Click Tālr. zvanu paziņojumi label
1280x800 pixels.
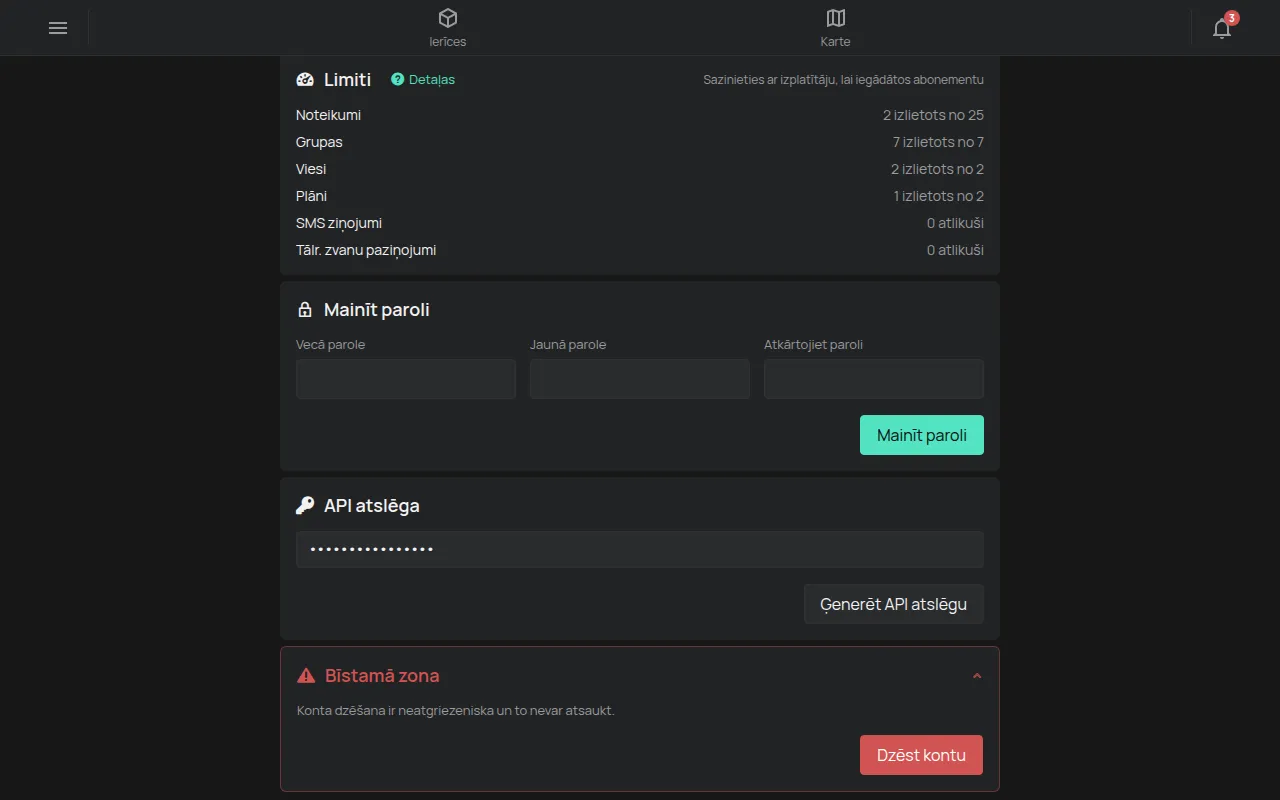pos(366,250)
